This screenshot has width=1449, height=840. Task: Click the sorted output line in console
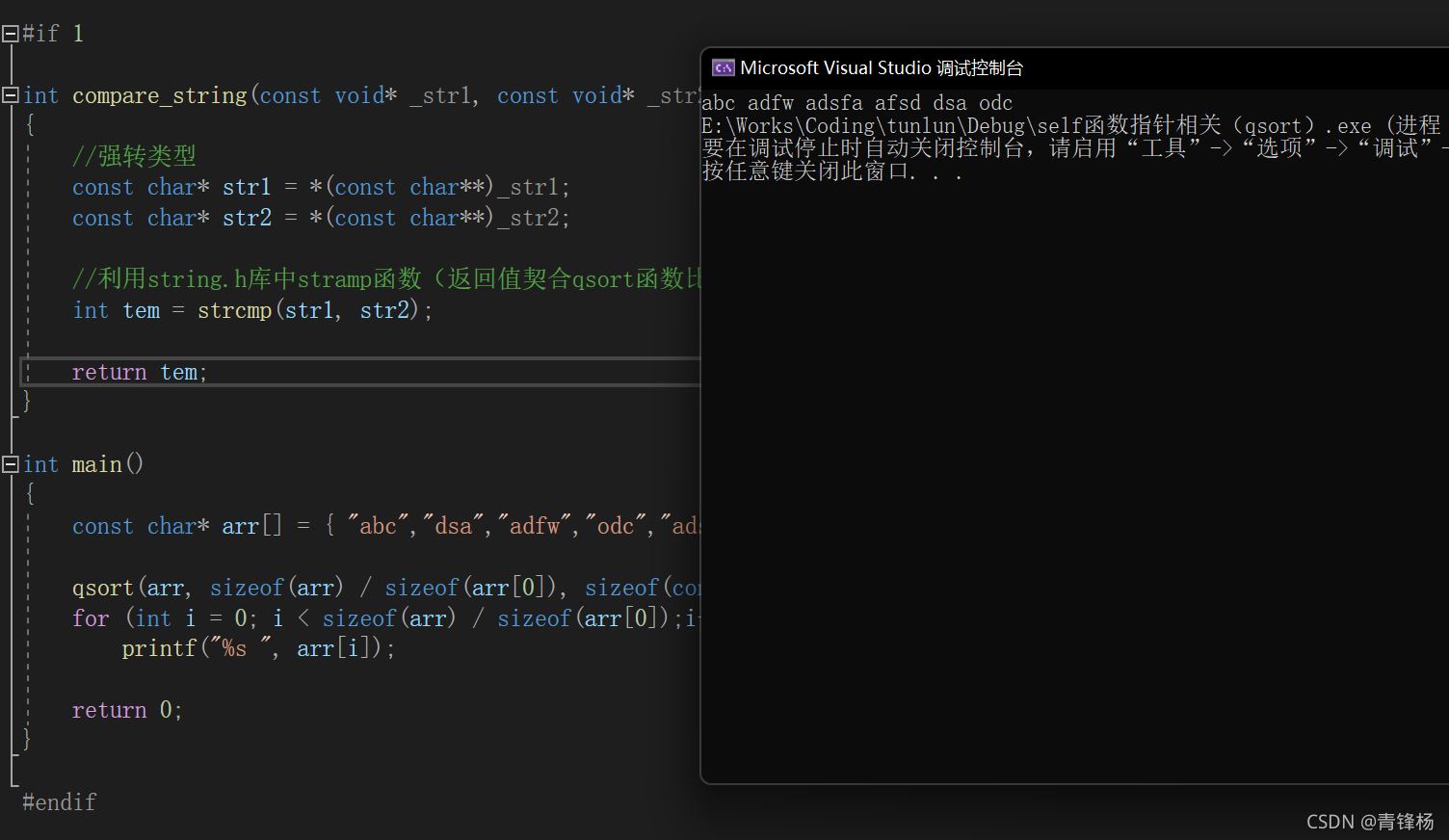(856, 103)
